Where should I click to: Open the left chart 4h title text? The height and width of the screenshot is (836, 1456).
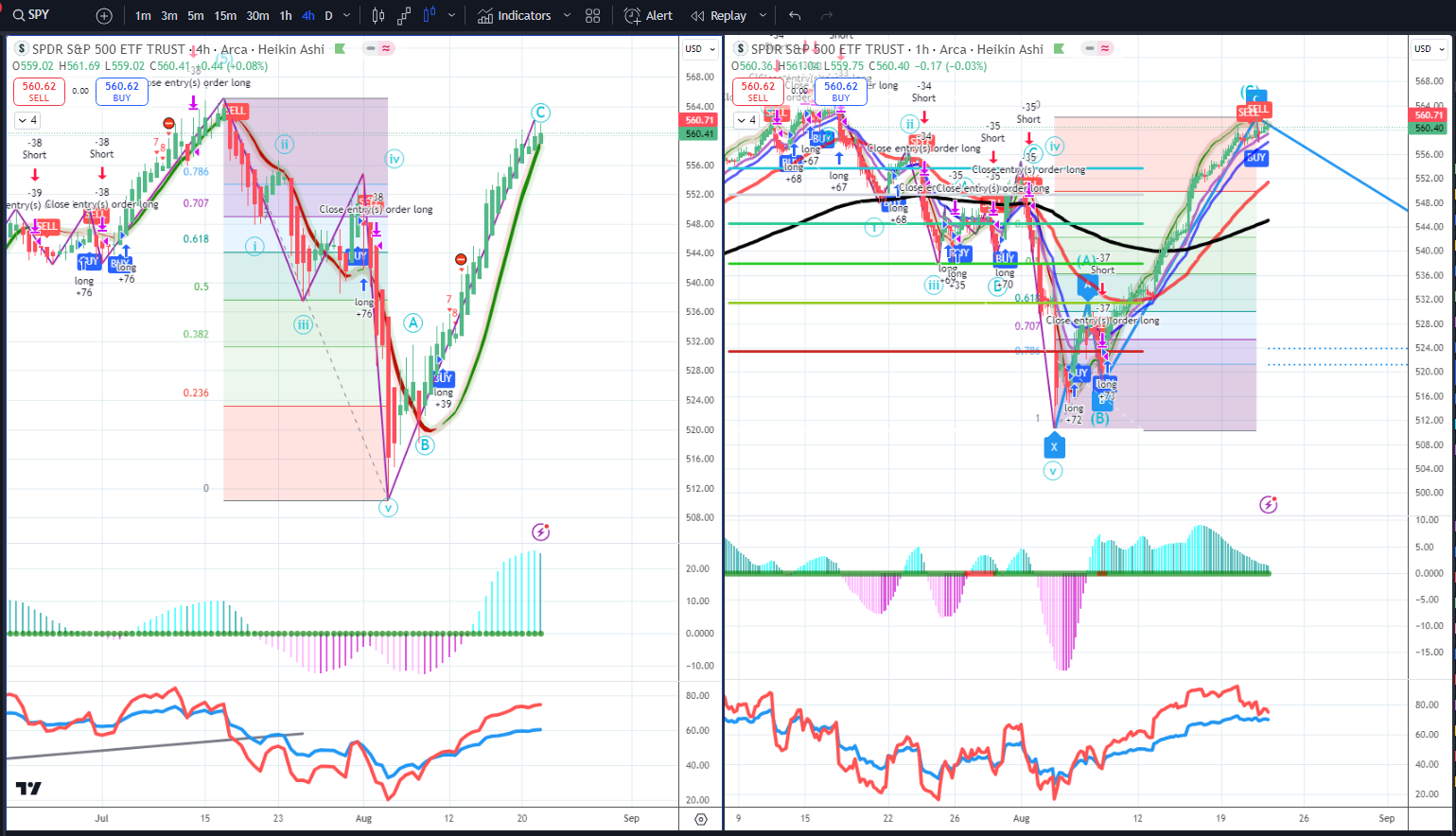pyautogui.click(x=178, y=49)
